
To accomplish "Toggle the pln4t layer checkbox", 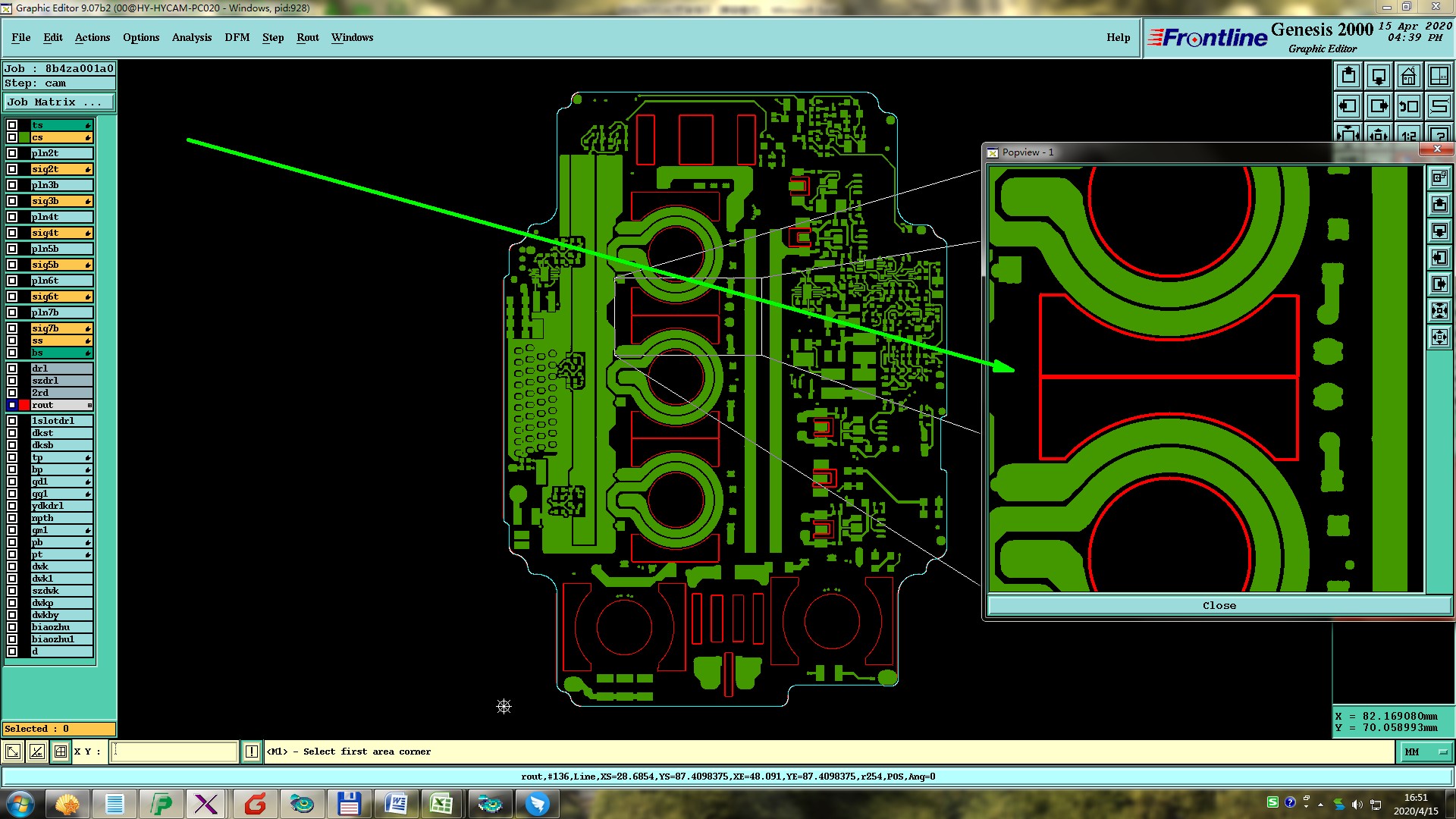I will tap(12, 217).
